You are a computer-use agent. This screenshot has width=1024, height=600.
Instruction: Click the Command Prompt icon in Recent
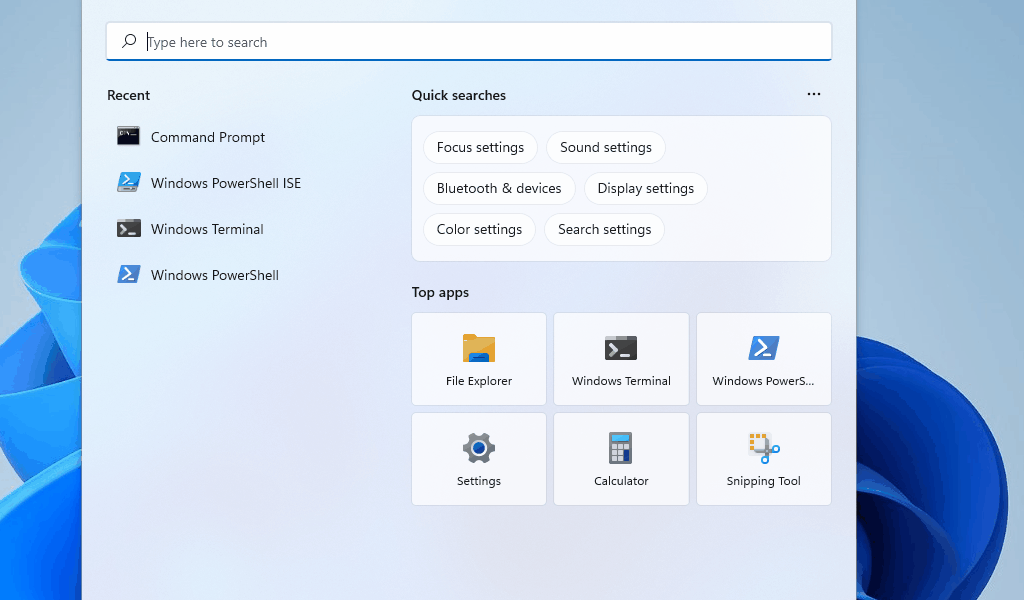pyautogui.click(x=129, y=136)
